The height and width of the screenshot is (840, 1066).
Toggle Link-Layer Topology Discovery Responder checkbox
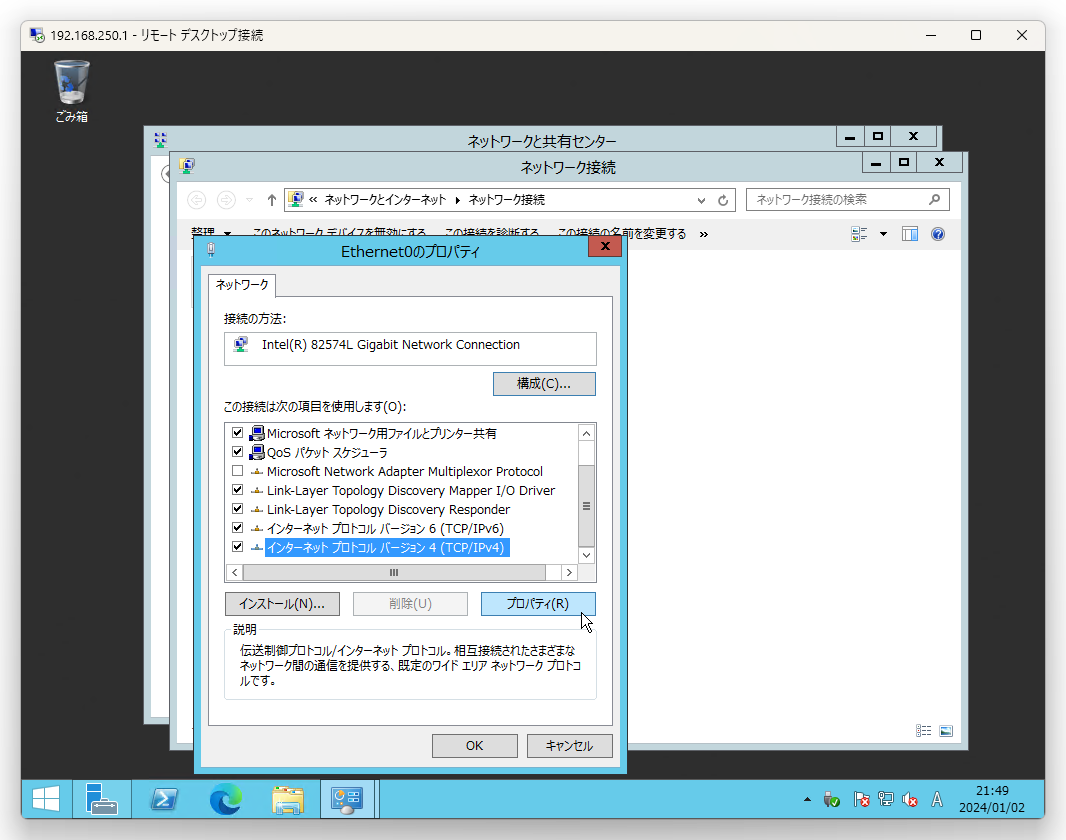coord(237,509)
